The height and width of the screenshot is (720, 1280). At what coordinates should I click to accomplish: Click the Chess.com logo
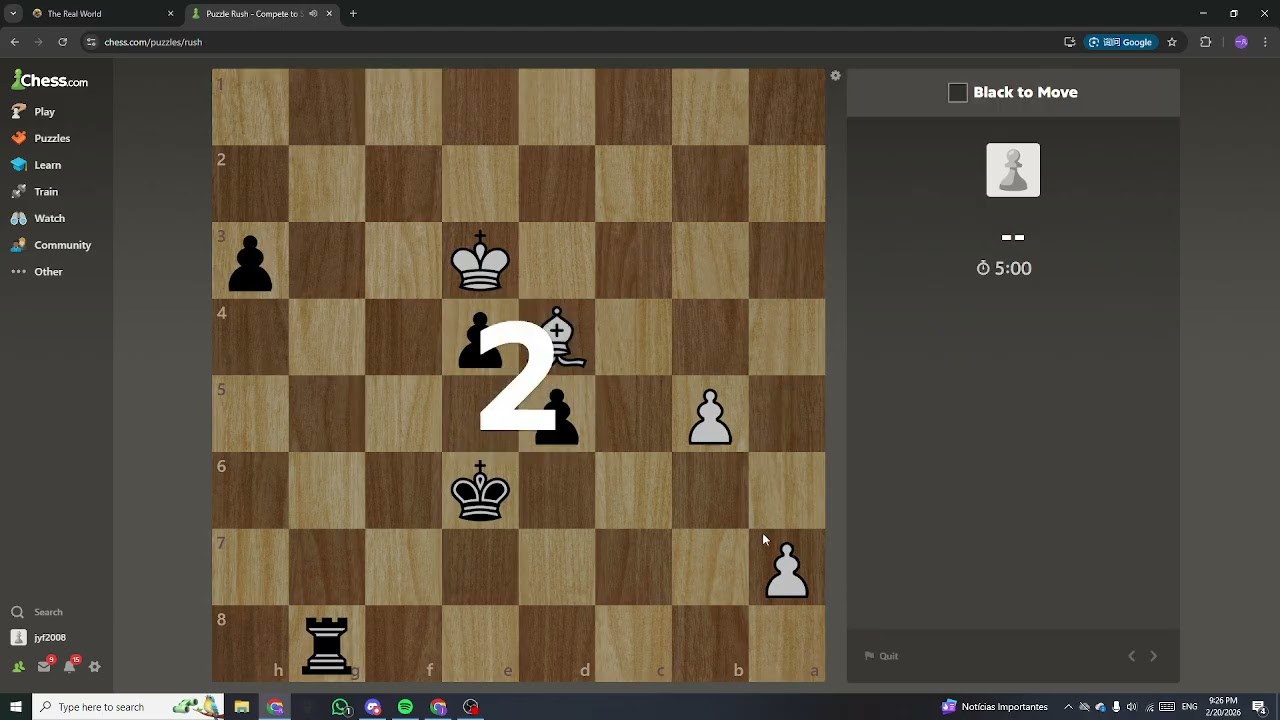50,80
